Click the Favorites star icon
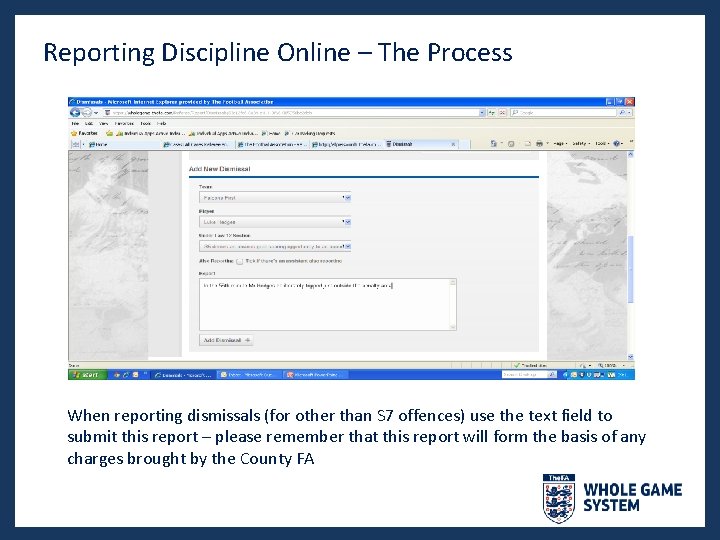720x540 pixels. click(74, 133)
